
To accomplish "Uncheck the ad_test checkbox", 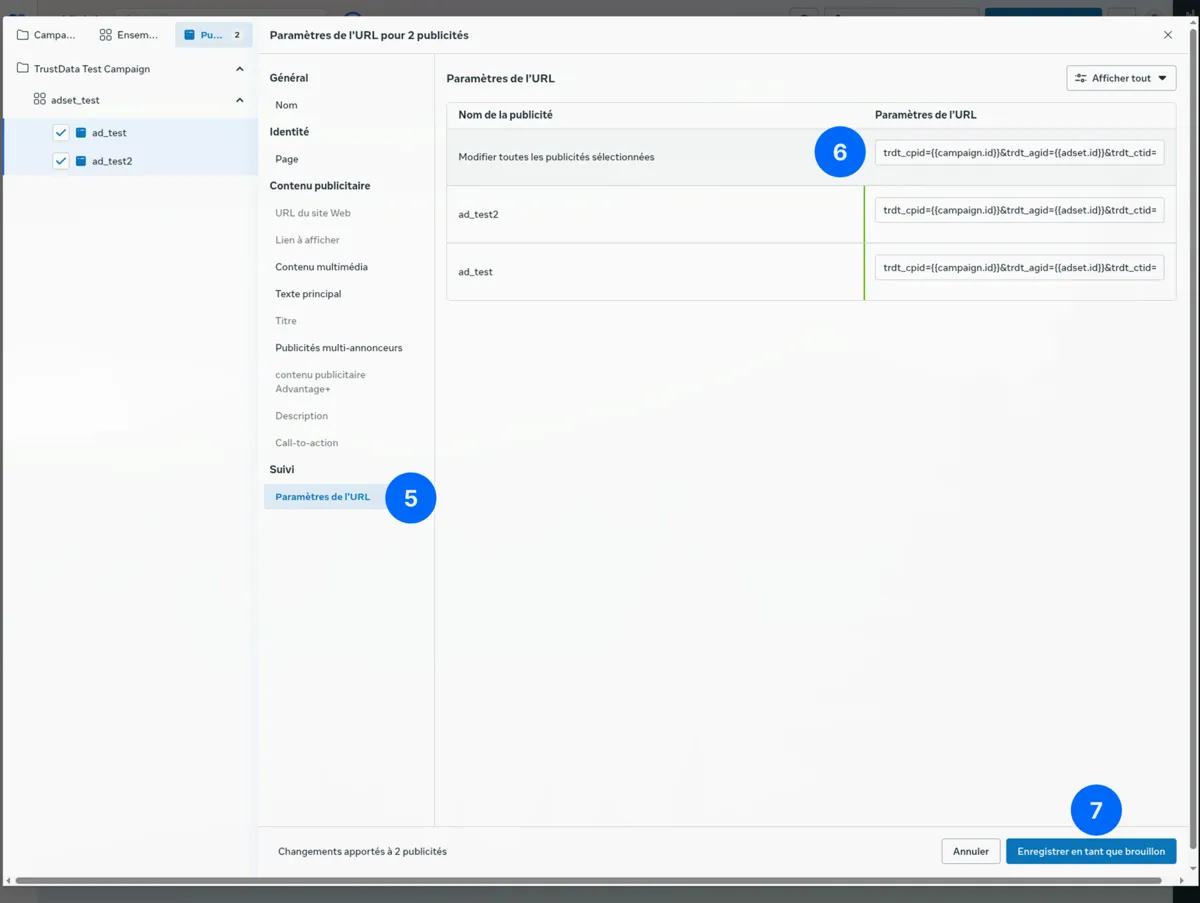I will tap(60, 132).
